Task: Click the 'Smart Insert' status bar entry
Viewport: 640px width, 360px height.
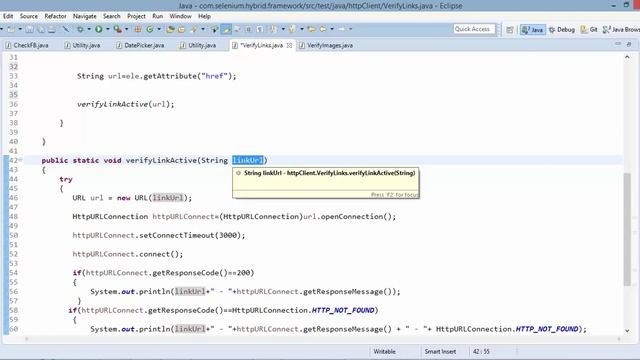Action: (x=440, y=351)
